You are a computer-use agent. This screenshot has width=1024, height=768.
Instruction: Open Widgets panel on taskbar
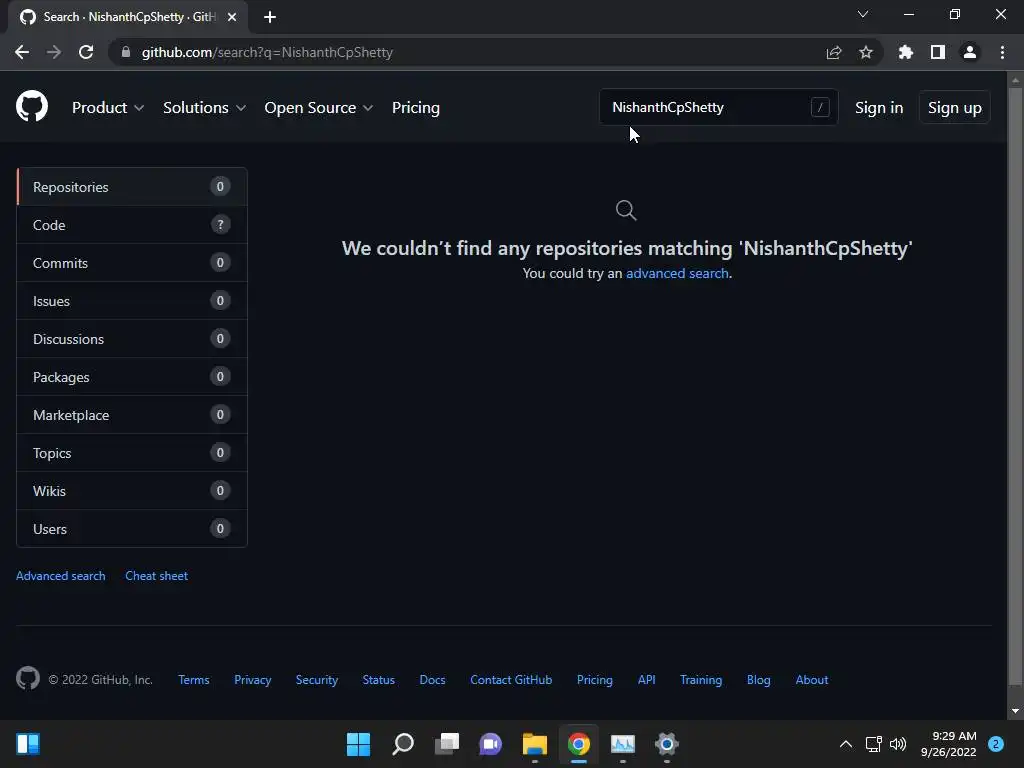click(28, 744)
